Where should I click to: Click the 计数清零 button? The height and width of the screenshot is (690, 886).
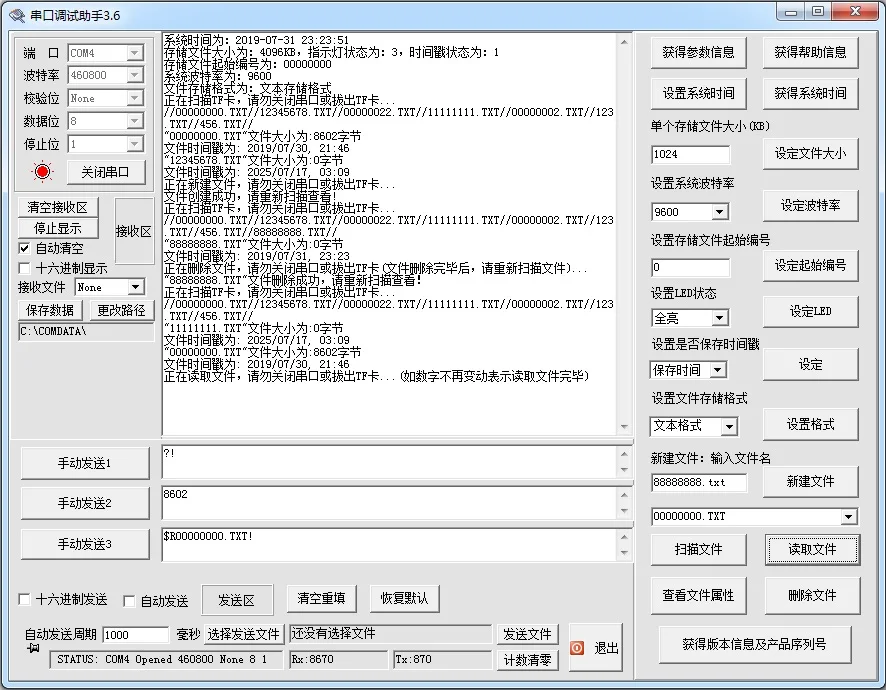click(527, 660)
